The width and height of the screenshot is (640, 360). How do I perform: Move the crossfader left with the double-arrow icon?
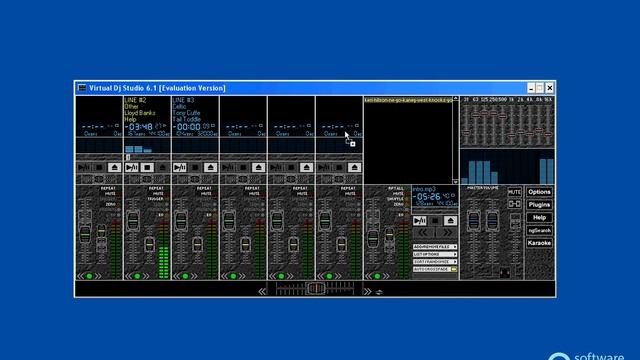pyautogui.click(x=262, y=291)
